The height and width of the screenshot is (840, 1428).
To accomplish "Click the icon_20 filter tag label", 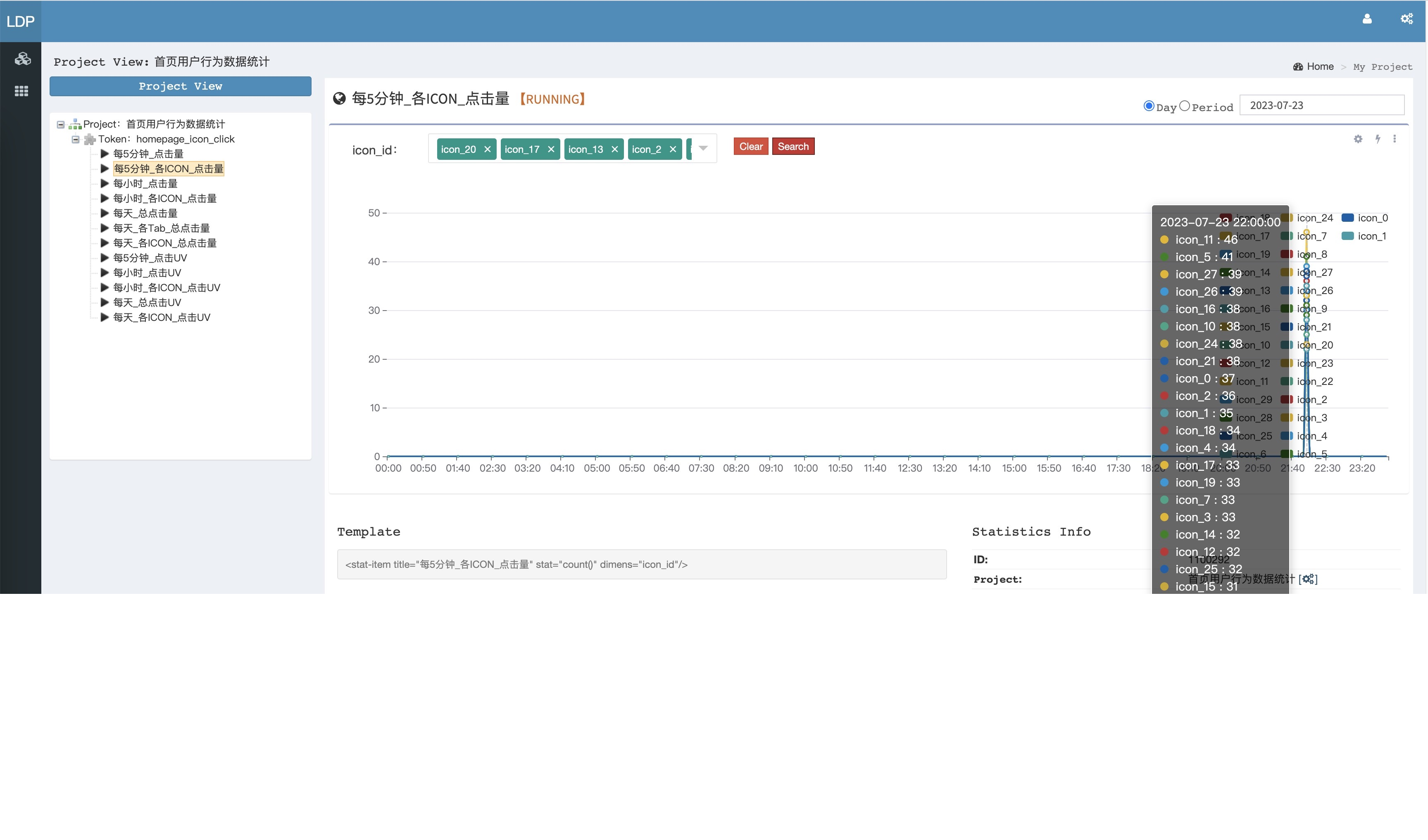I will [x=458, y=149].
